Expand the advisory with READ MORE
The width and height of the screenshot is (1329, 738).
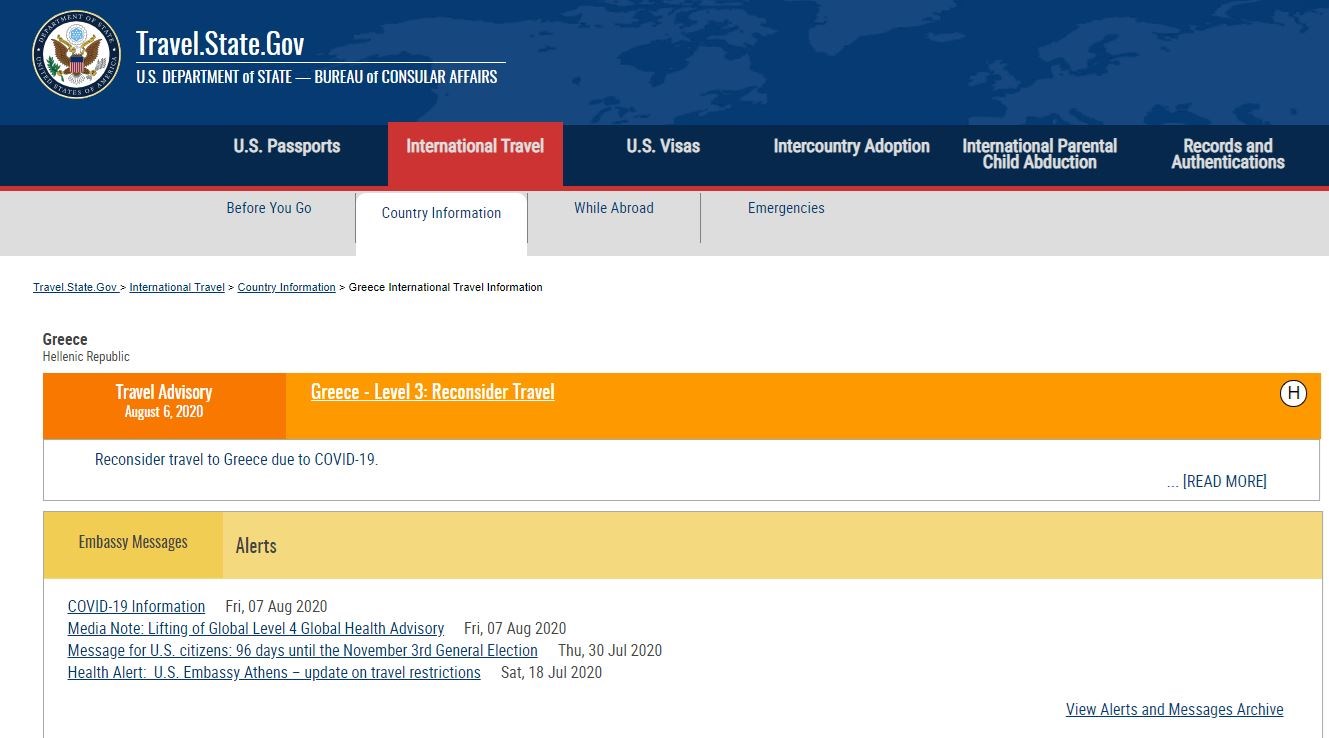tap(1224, 482)
